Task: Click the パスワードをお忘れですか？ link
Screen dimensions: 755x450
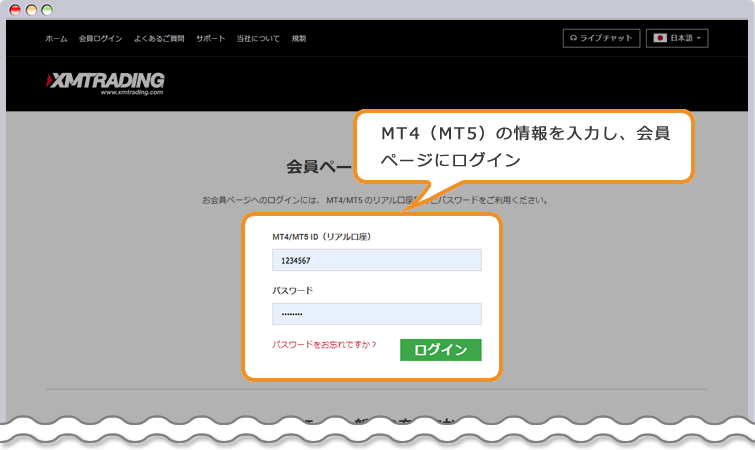Action: coord(324,345)
